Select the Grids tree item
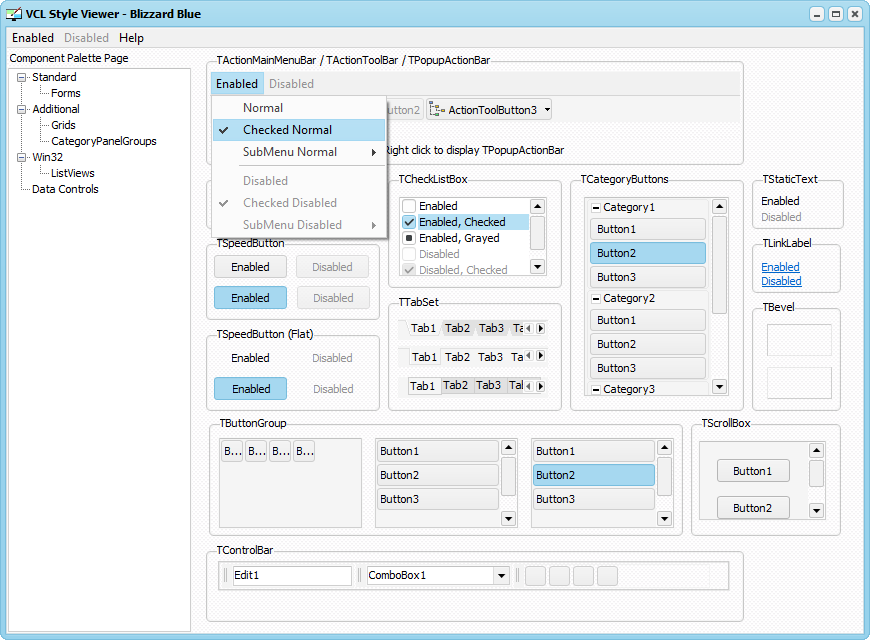This screenshot has width=870, height=640. (x=63, y=125)
